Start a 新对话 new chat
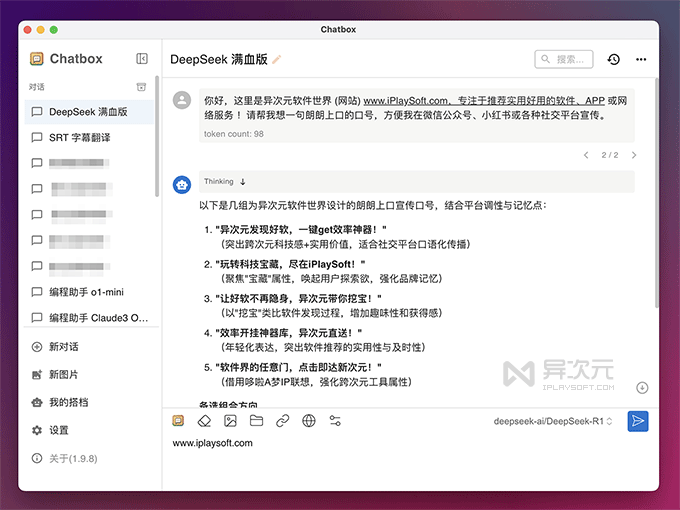The height and width of the screenshot is (510, 680). [89, 347]
